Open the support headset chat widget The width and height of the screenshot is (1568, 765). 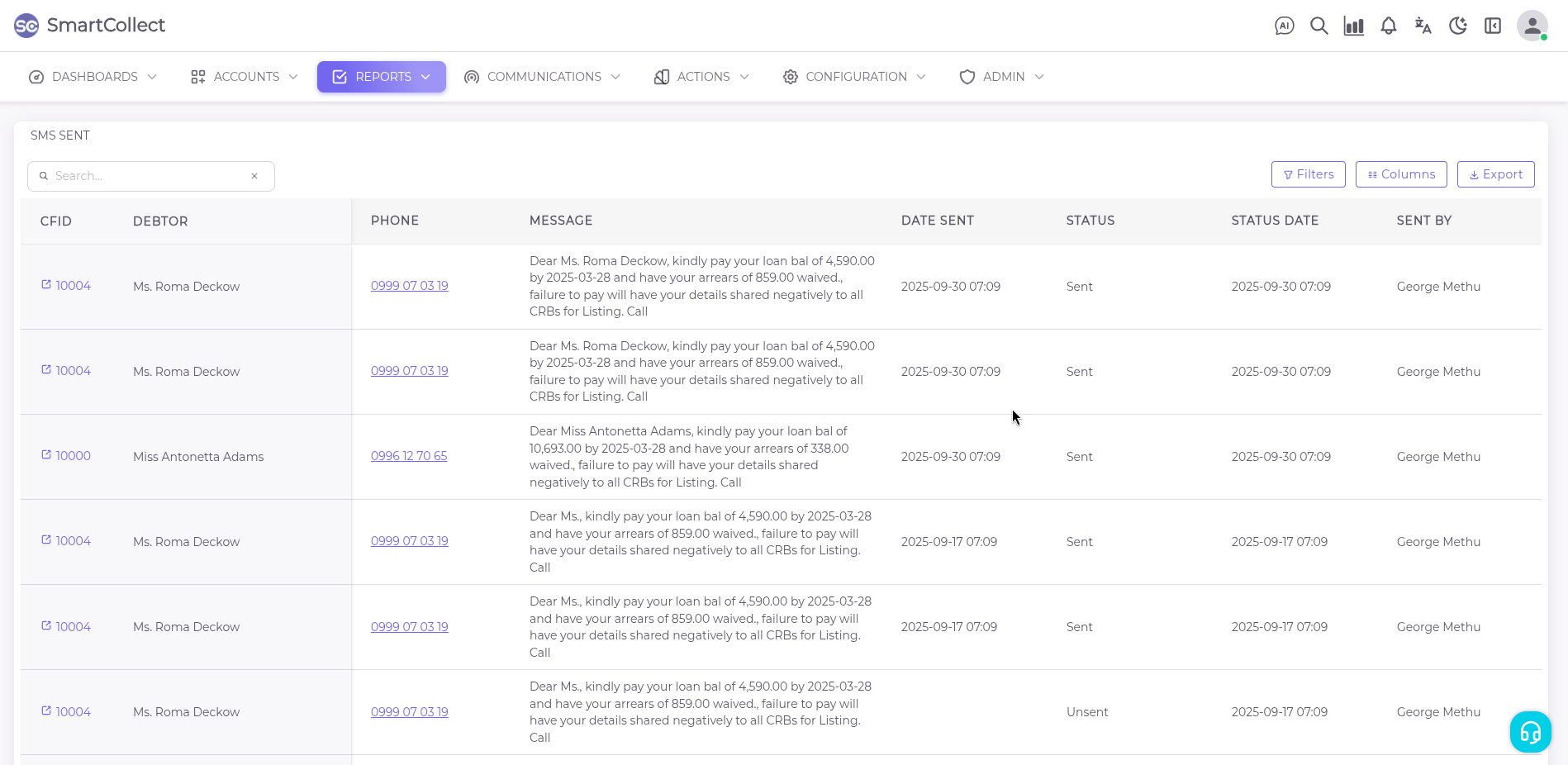click(x=1530, y=732)
